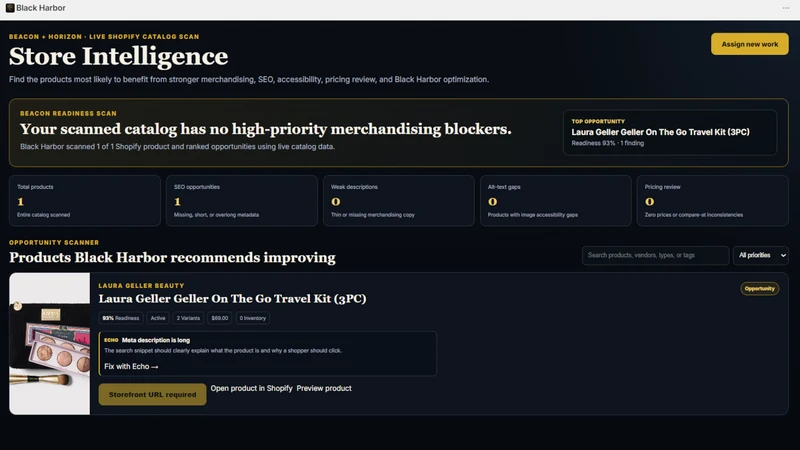Click the Active status tag
Viewport: 800px width, 450px height.
click(x=158, y=318)
